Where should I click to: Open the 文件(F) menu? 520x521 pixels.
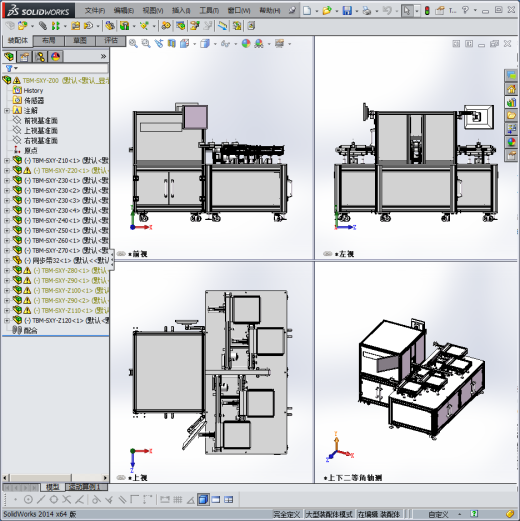tap(95, 11)
